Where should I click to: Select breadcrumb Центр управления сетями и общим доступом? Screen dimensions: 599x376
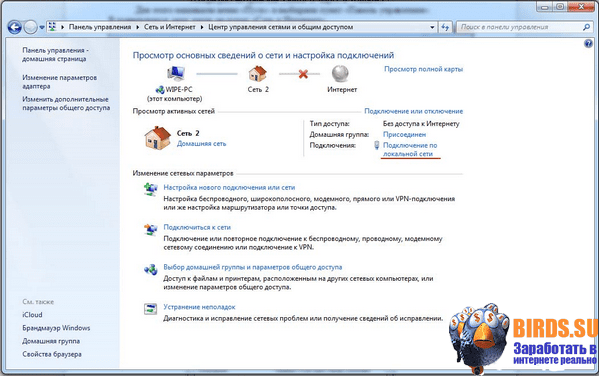pyautogui.click(x=280, y=27)
